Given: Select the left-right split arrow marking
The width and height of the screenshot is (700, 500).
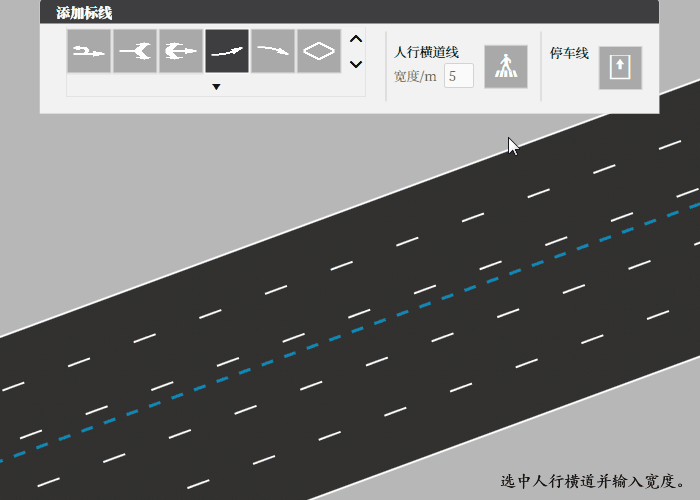Looking at the screenshot, I should pyautogui.click(x=135, y=51).
